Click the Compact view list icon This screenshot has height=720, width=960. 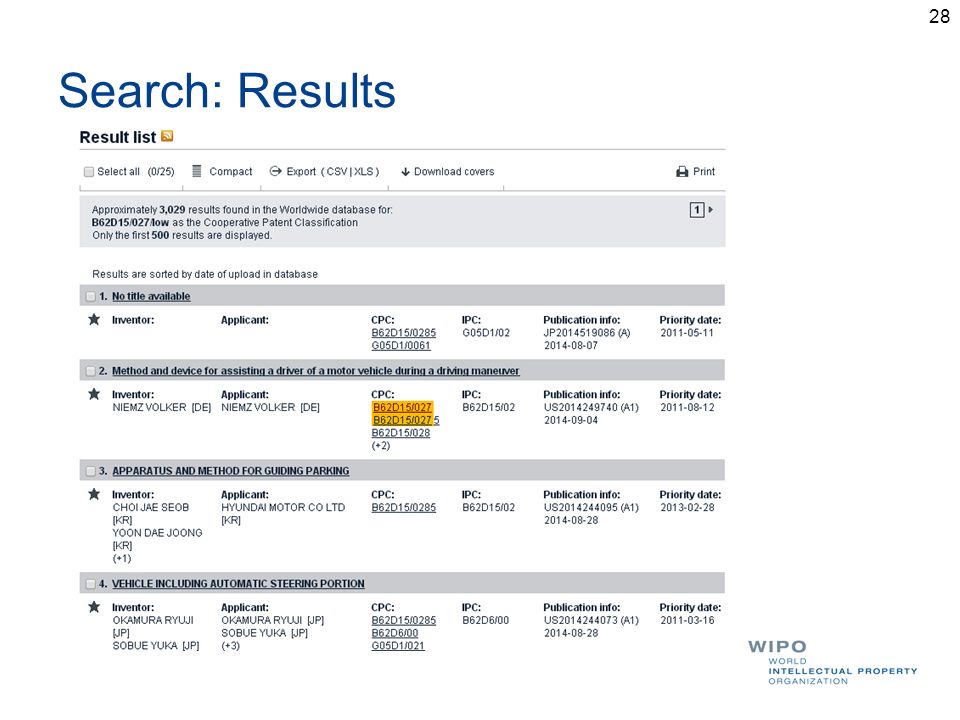click(197, 171)
